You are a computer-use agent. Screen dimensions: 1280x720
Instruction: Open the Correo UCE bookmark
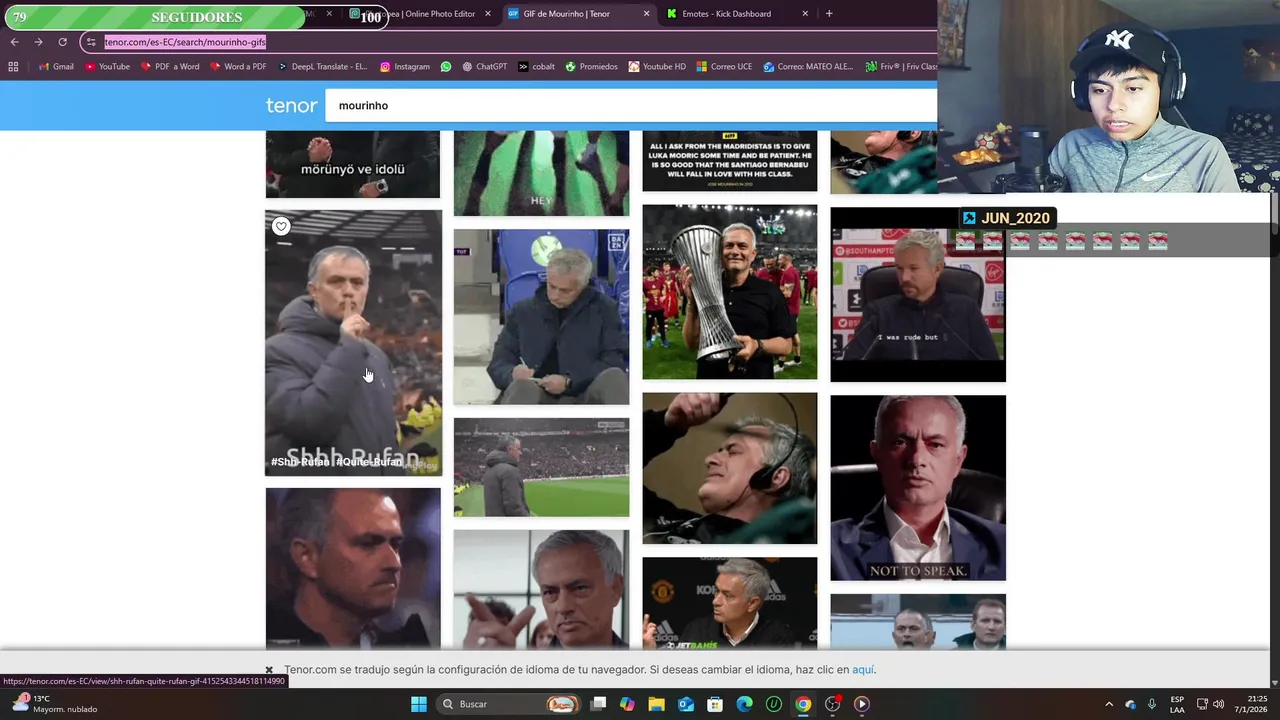(724, 67)
